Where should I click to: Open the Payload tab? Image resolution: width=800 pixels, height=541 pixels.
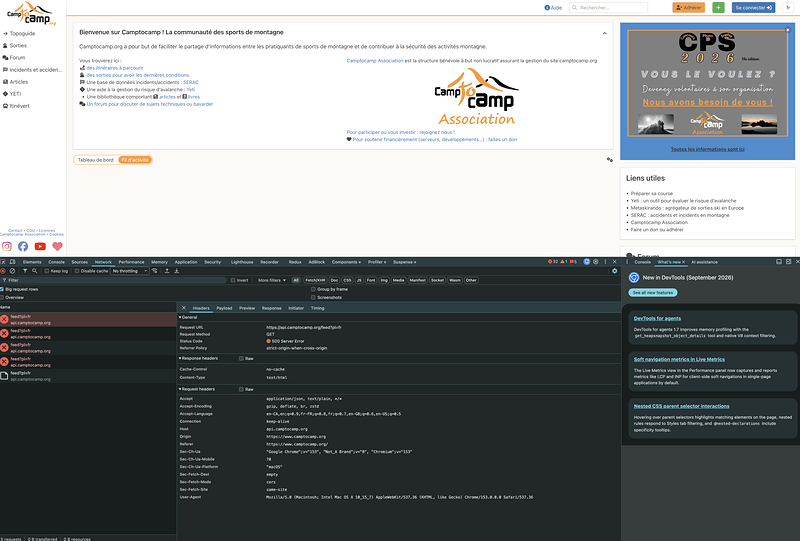[224, 308]
